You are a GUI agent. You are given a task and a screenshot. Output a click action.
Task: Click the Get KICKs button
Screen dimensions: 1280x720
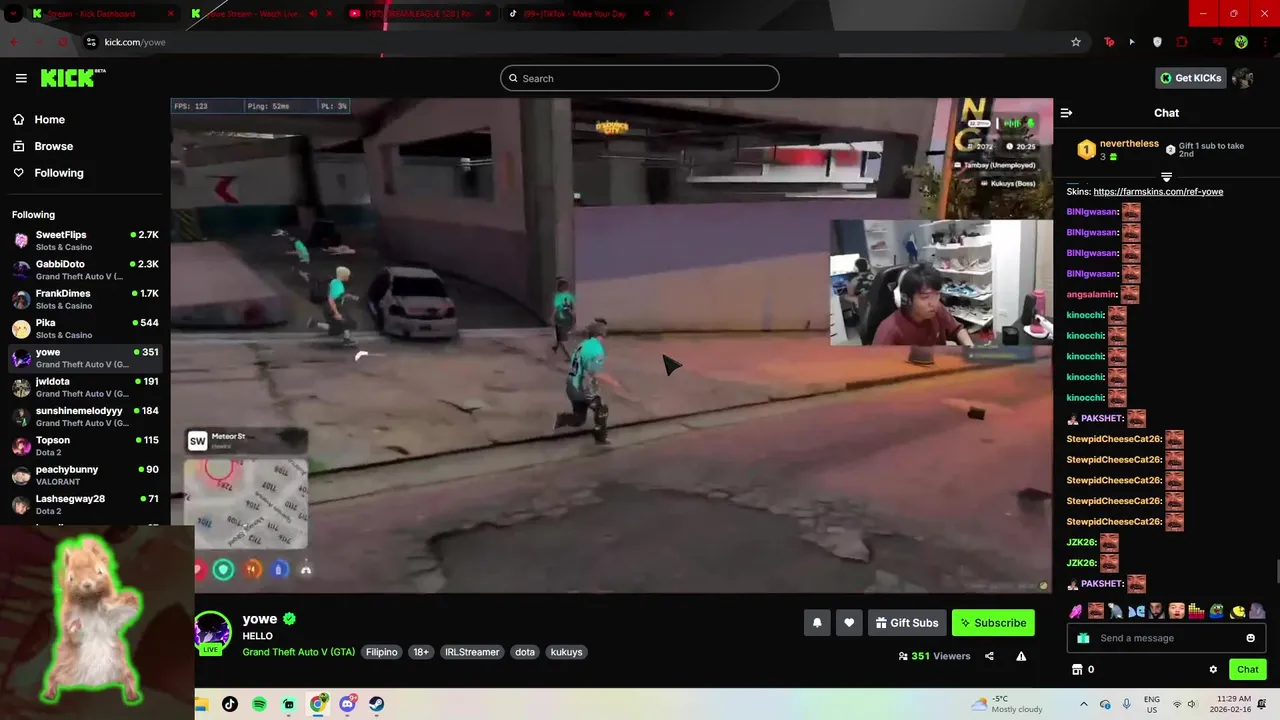coord(1190,78)
